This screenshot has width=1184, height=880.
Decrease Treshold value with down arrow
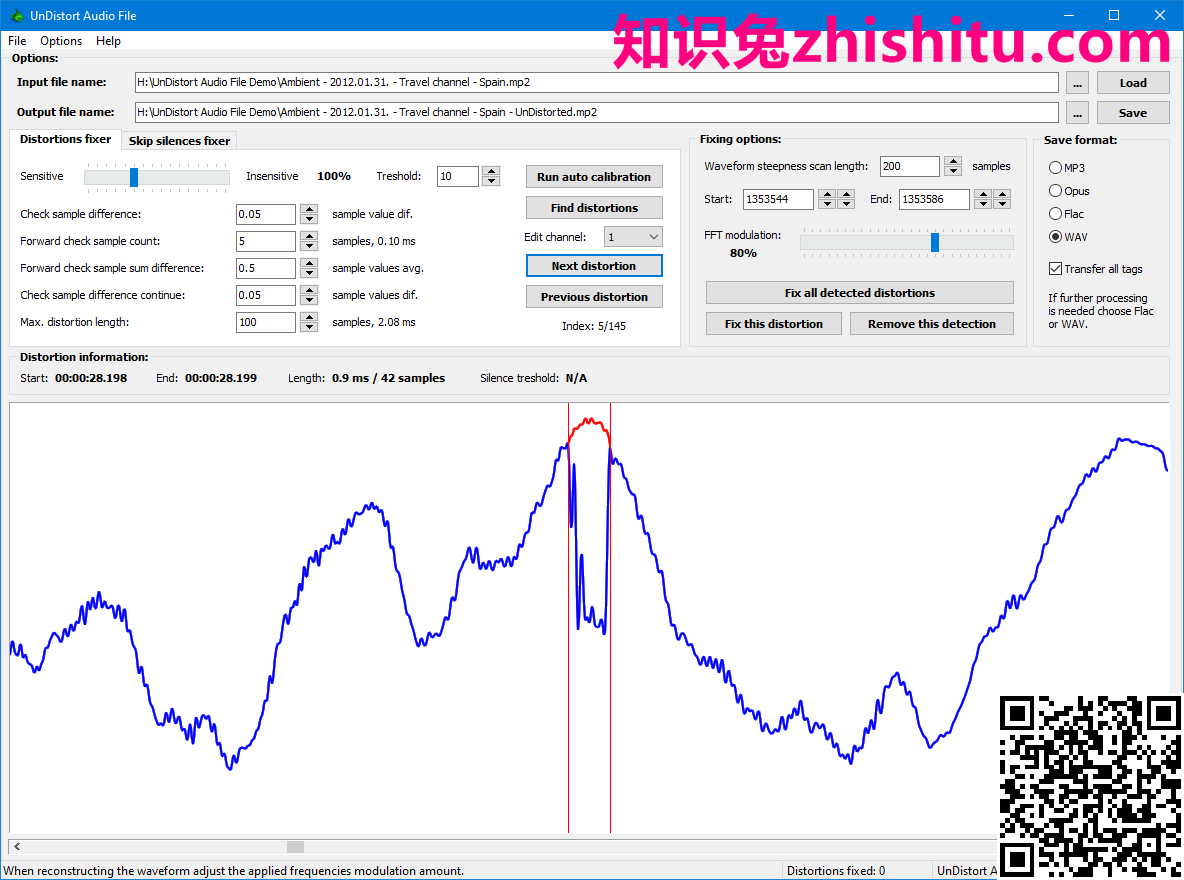pyautogui.click(x=492, y=181)
